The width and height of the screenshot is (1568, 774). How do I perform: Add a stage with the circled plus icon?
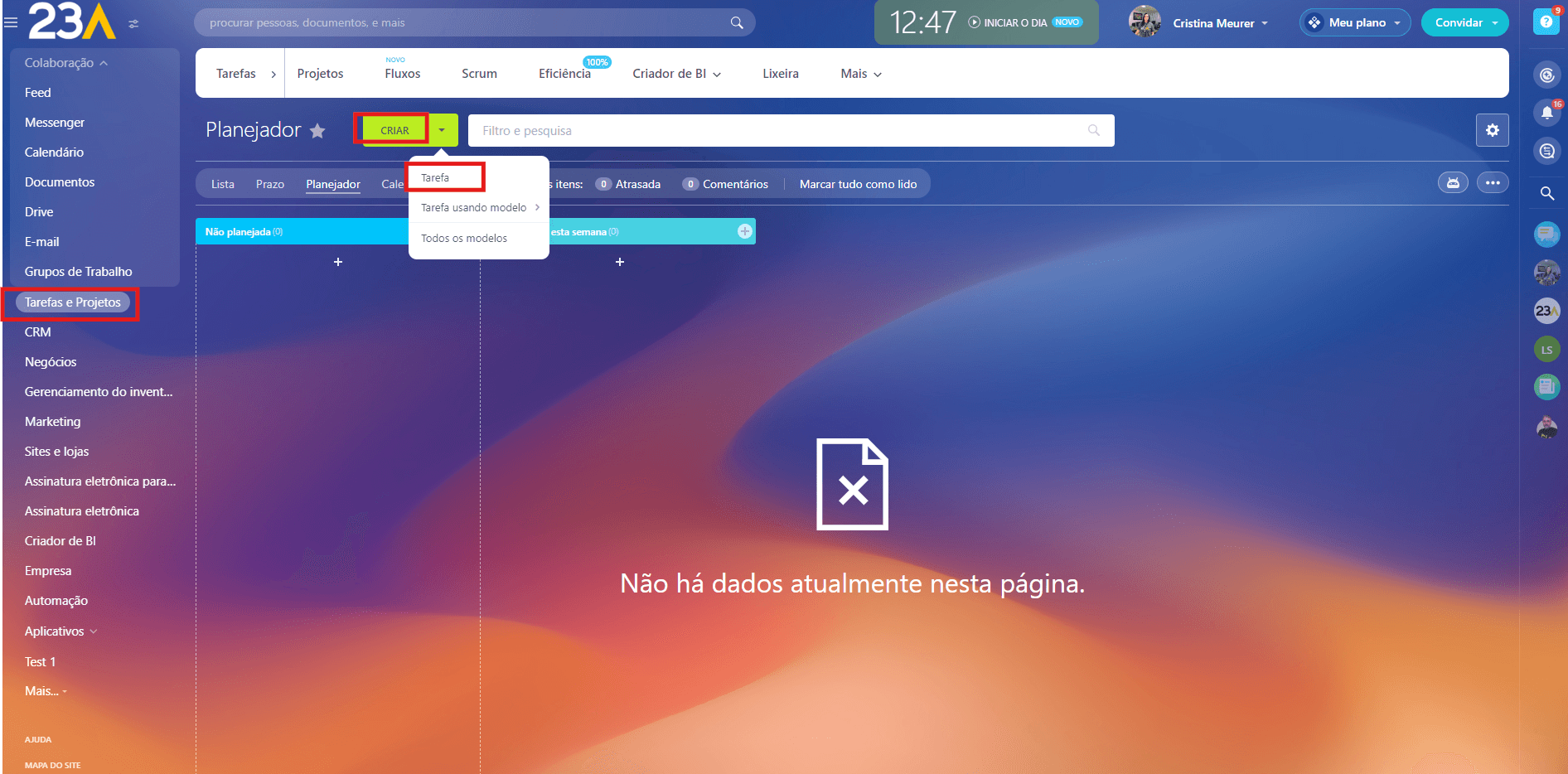pos(745,232)
